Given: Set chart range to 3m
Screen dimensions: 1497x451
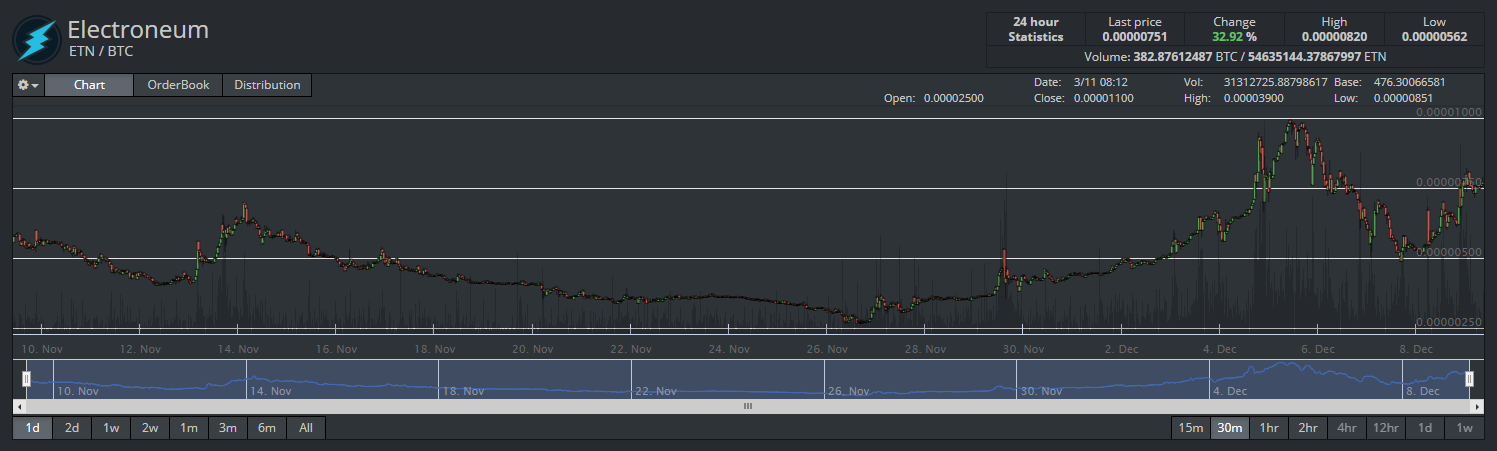Looking at the screenshot, I should coord(228,428).
